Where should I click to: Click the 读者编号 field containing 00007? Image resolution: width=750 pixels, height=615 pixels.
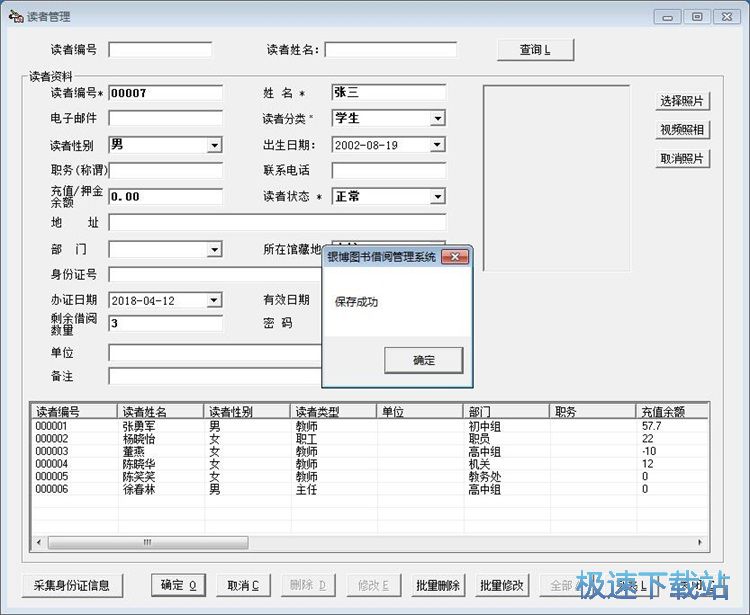pos(165,93)
